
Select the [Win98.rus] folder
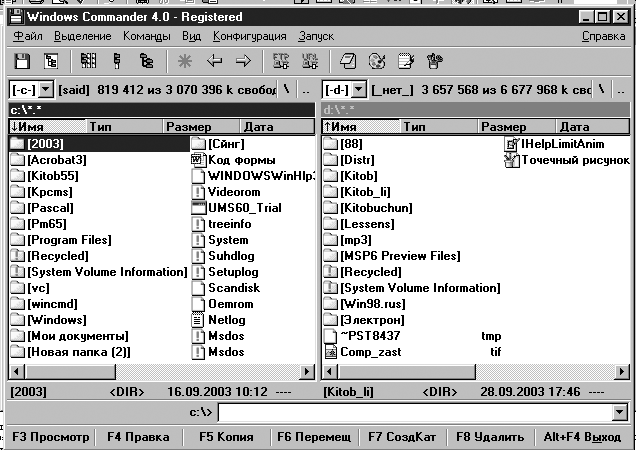[365, 304]
